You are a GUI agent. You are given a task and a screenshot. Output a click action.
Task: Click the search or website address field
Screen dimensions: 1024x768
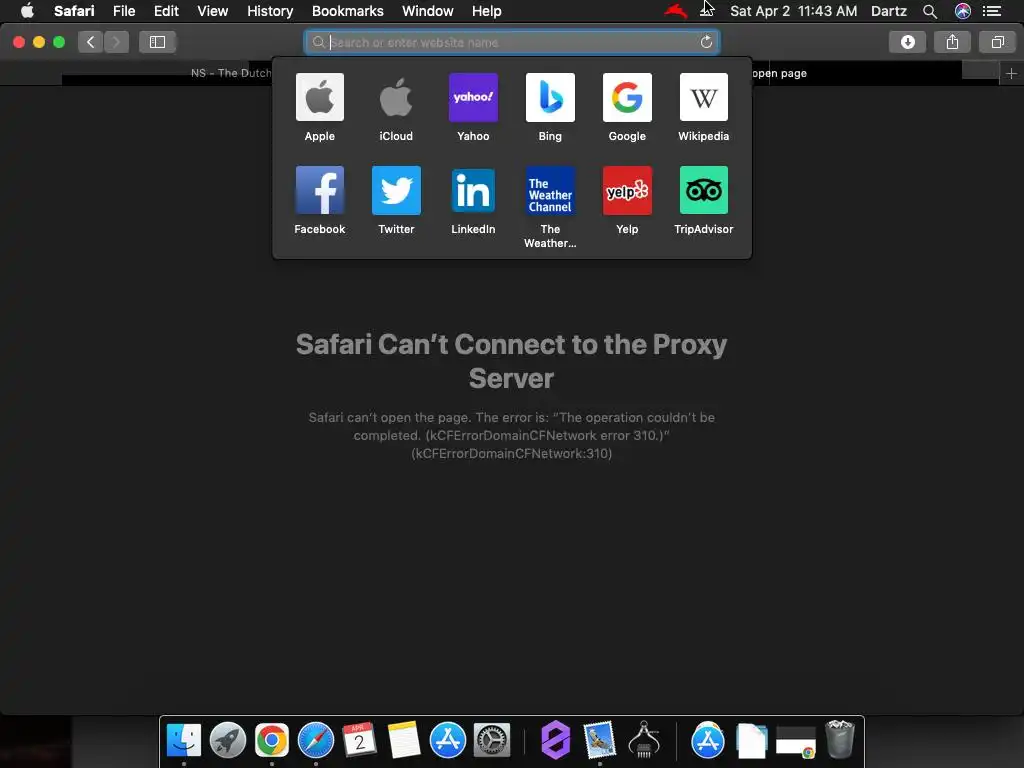coord(511,42)
